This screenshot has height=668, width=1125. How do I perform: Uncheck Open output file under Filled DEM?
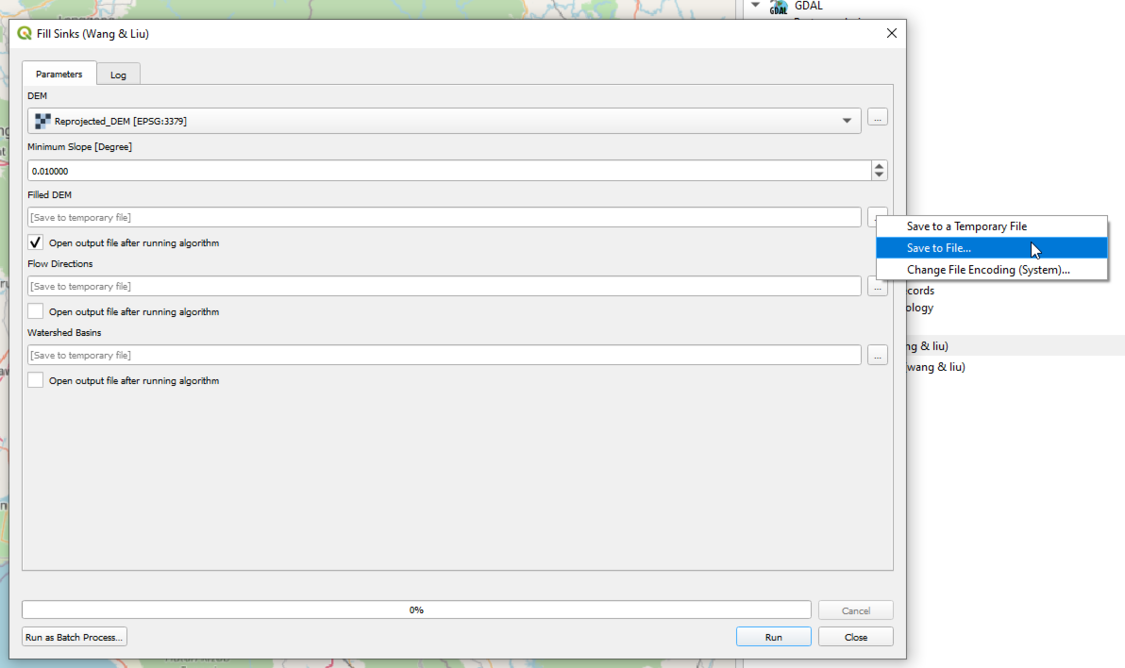click(35, 242)
